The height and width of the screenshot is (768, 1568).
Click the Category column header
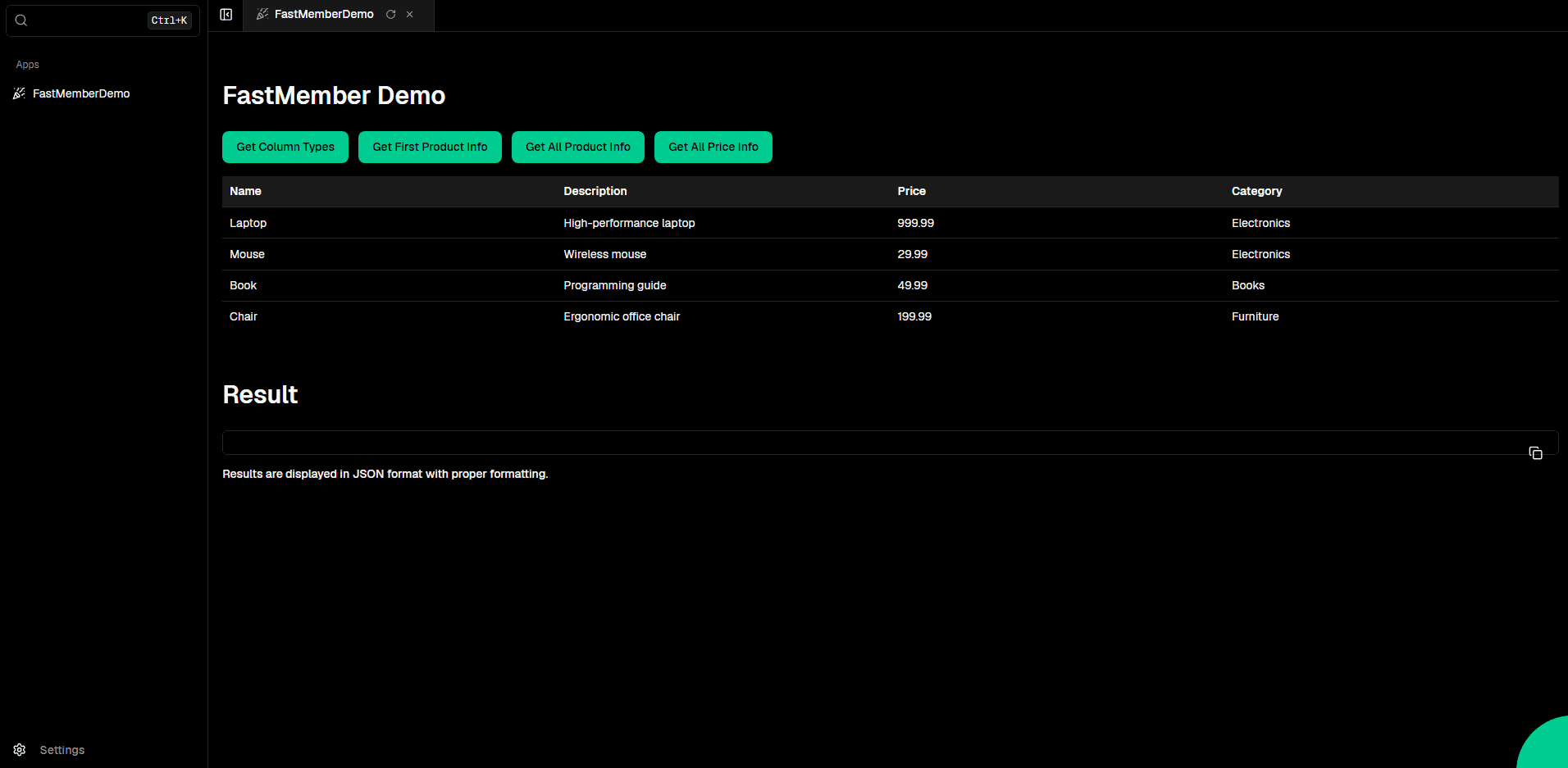1256,191
